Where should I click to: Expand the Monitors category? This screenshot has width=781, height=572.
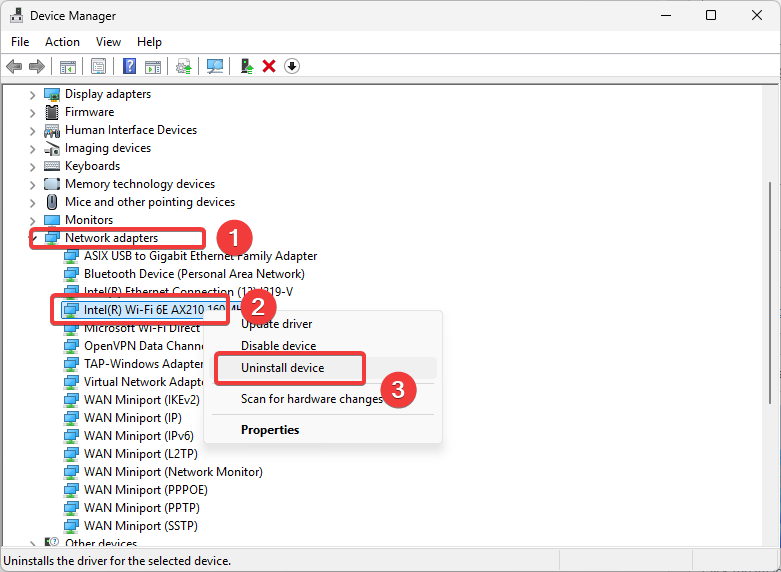pyautogui.click(x=32, y=220)
